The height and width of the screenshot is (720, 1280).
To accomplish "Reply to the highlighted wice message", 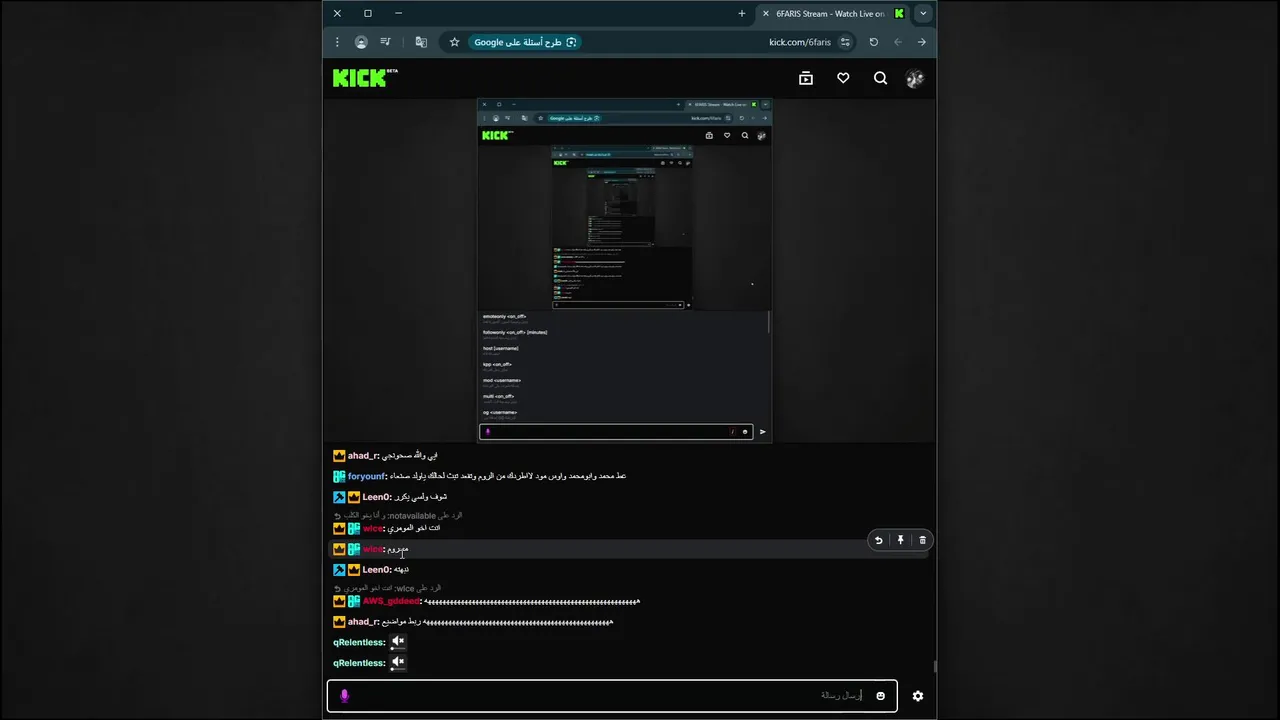I will (878, 540).
